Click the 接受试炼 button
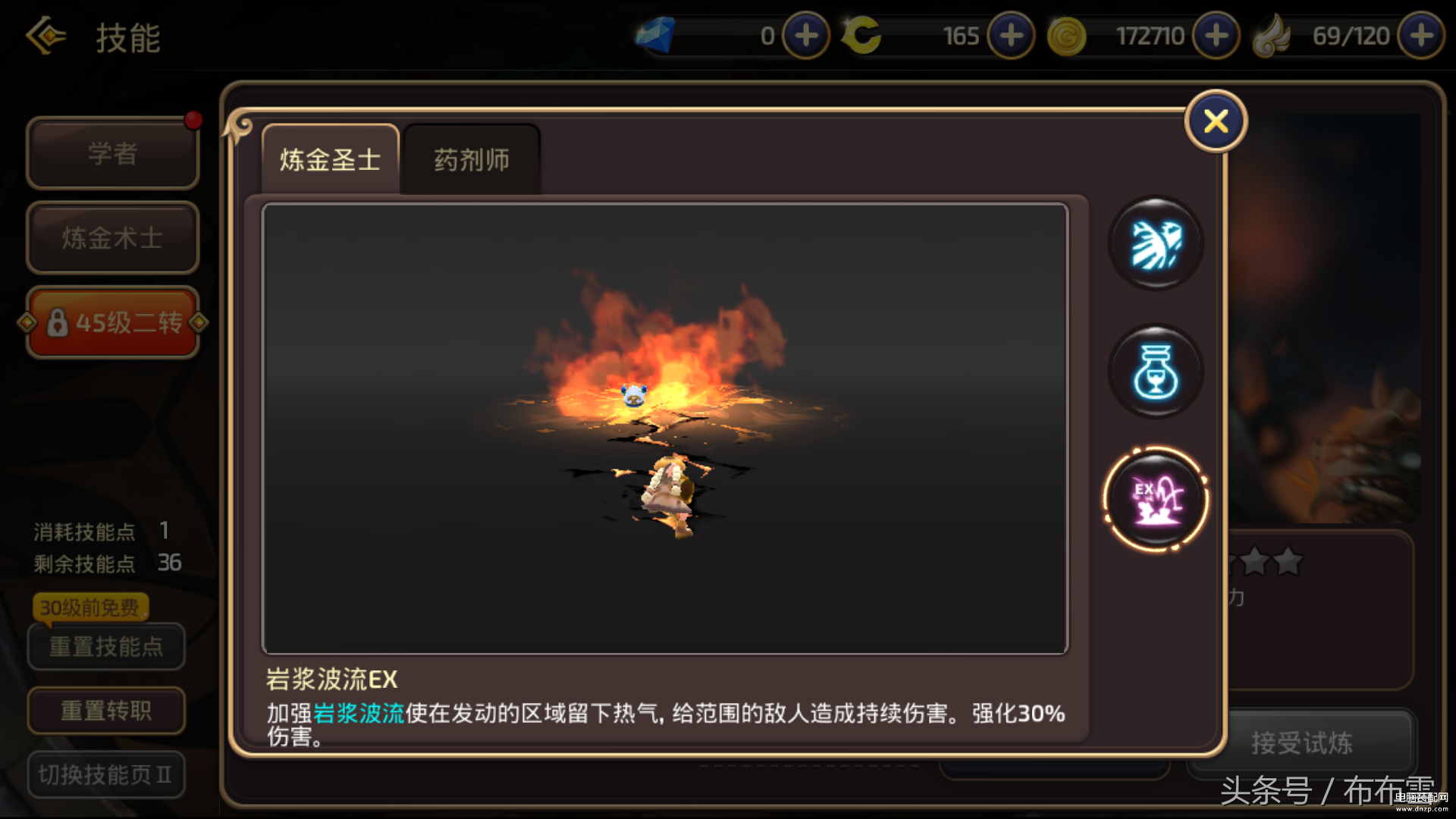The width and height of the screenshot is (1456, 819). [x=1301, y=742]
